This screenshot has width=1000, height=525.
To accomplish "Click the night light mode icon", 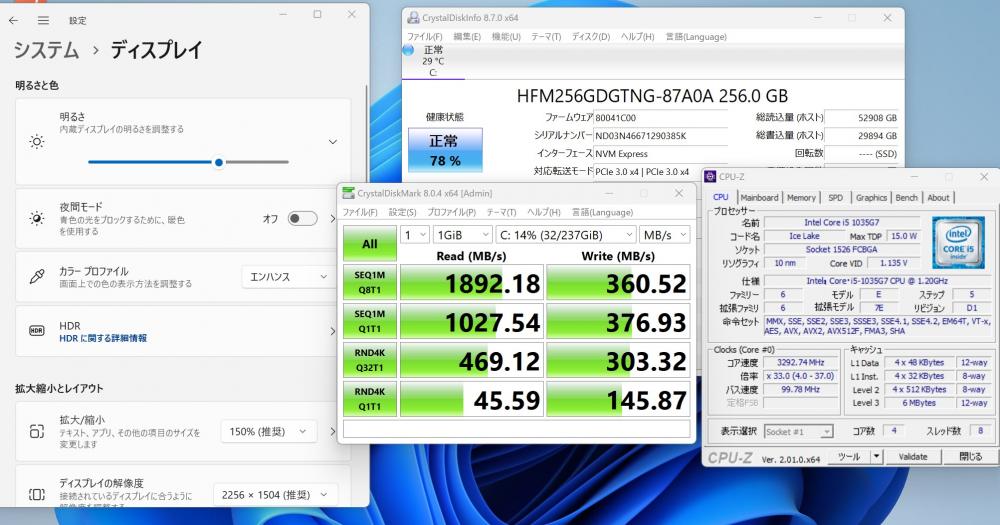I will (x=37, y=219).
